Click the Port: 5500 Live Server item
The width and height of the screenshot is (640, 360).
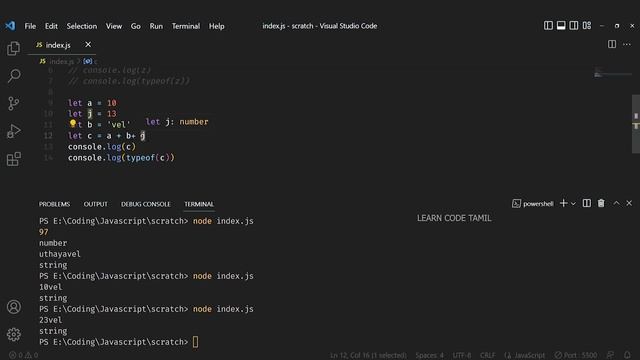coord(576,355)
